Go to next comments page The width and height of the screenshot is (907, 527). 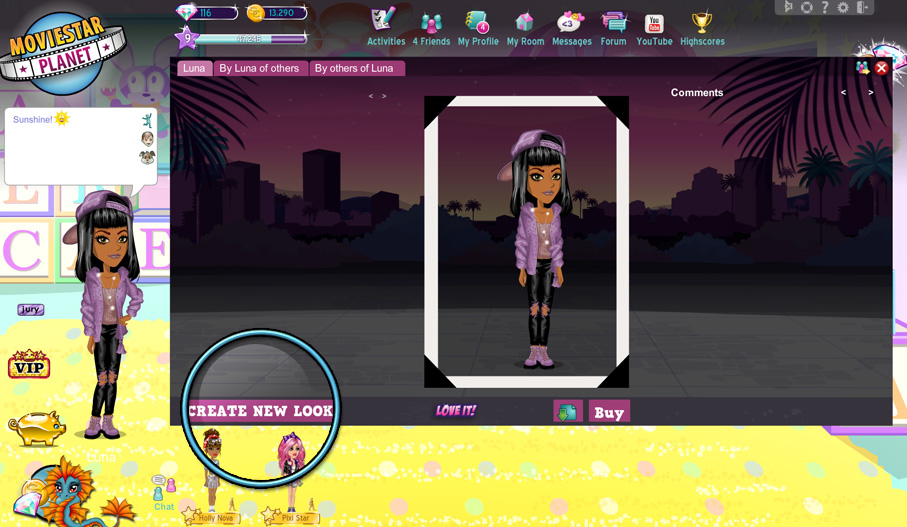pyautogui.click(x=870, y=93)
